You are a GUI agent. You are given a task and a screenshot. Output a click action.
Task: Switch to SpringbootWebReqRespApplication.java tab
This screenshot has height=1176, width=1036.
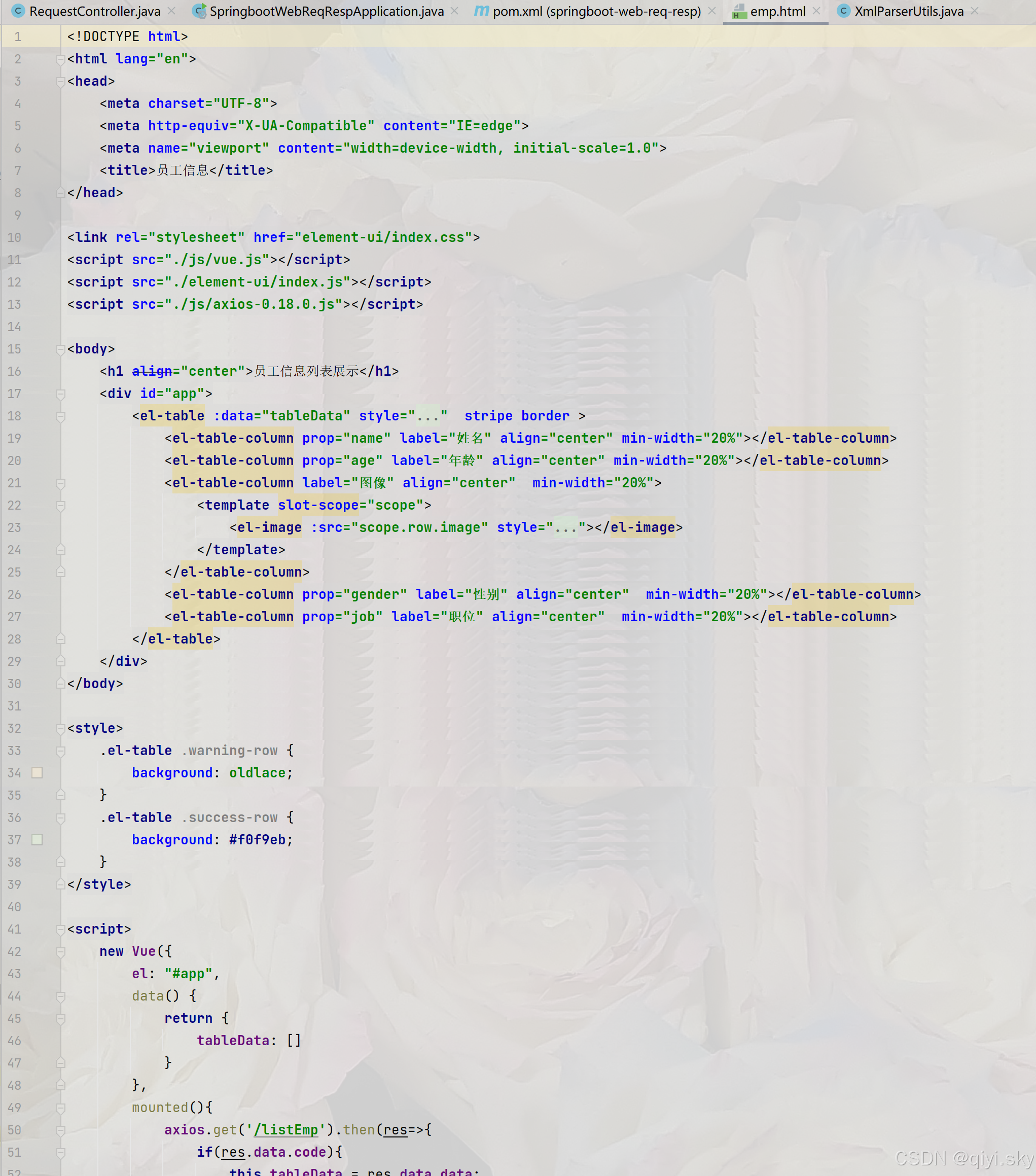[326, 11]
